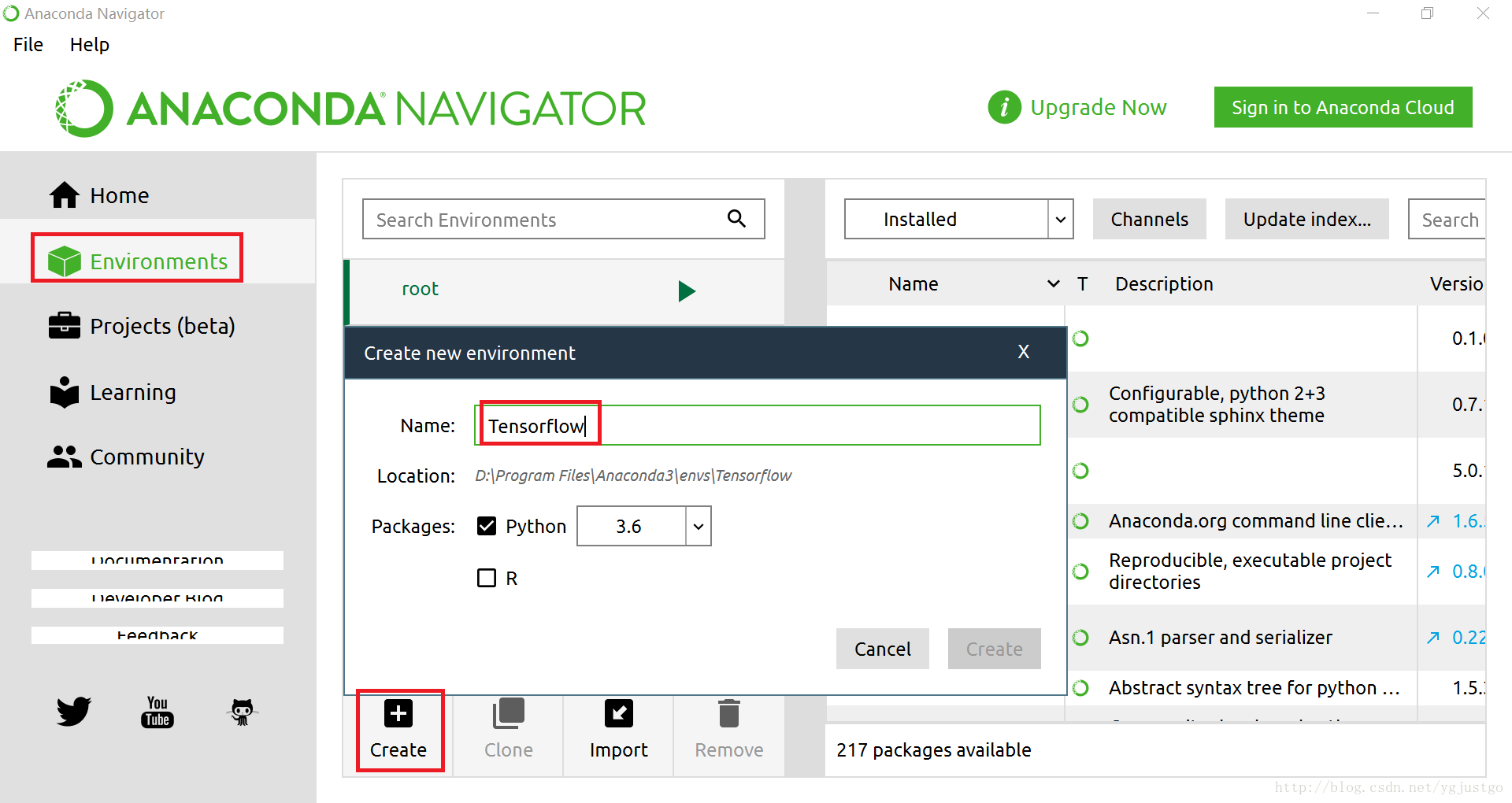Switch to Projects (beta) label
This screenshot has width=1512, height=803.
(x=162, y=326)
